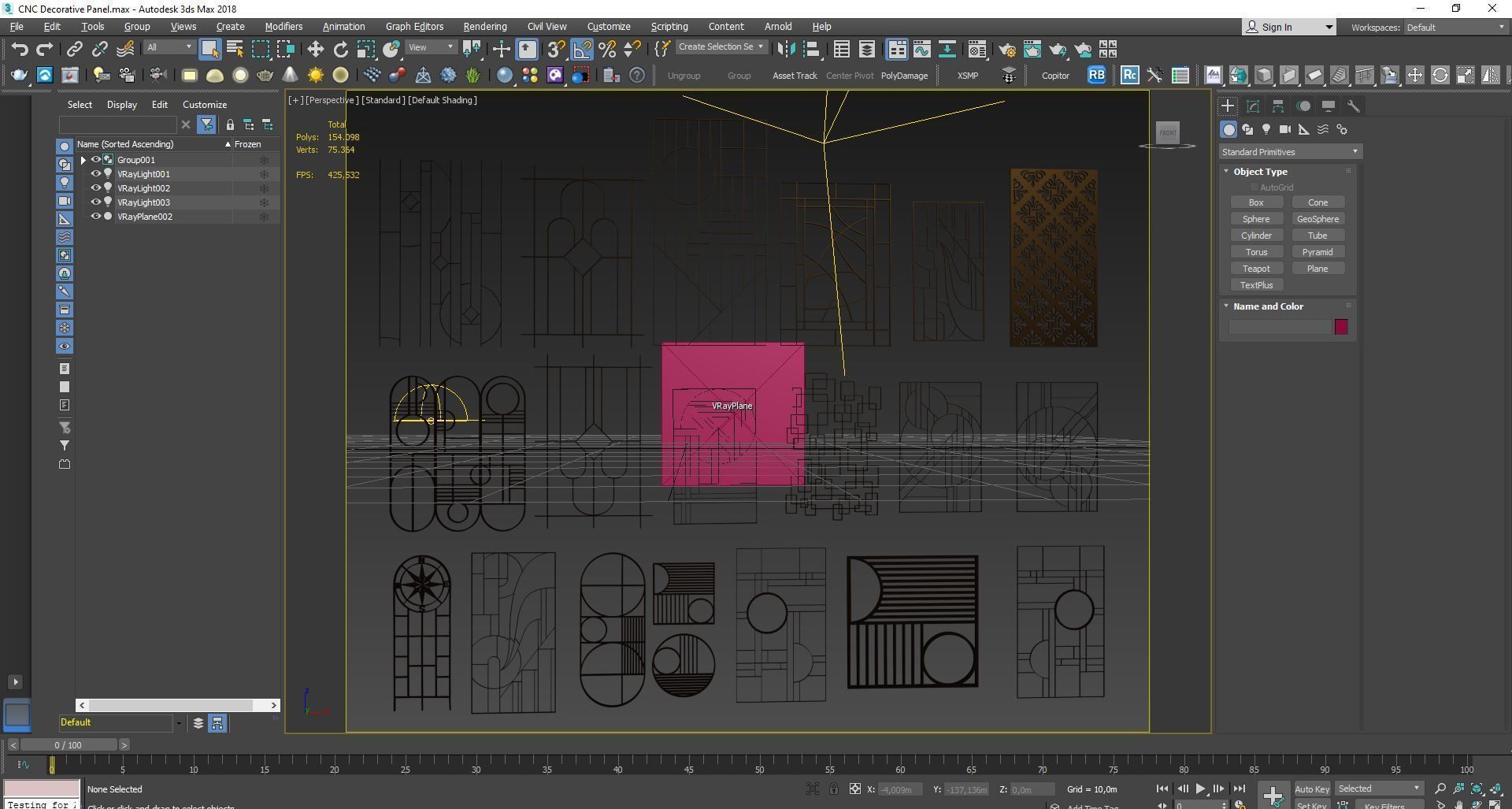Open the Graph Editors menu

414,27
